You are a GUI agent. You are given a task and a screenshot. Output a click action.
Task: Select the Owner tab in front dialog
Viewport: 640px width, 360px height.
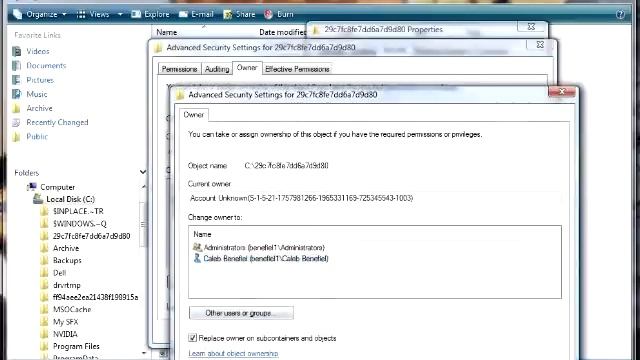coord(193,115)
